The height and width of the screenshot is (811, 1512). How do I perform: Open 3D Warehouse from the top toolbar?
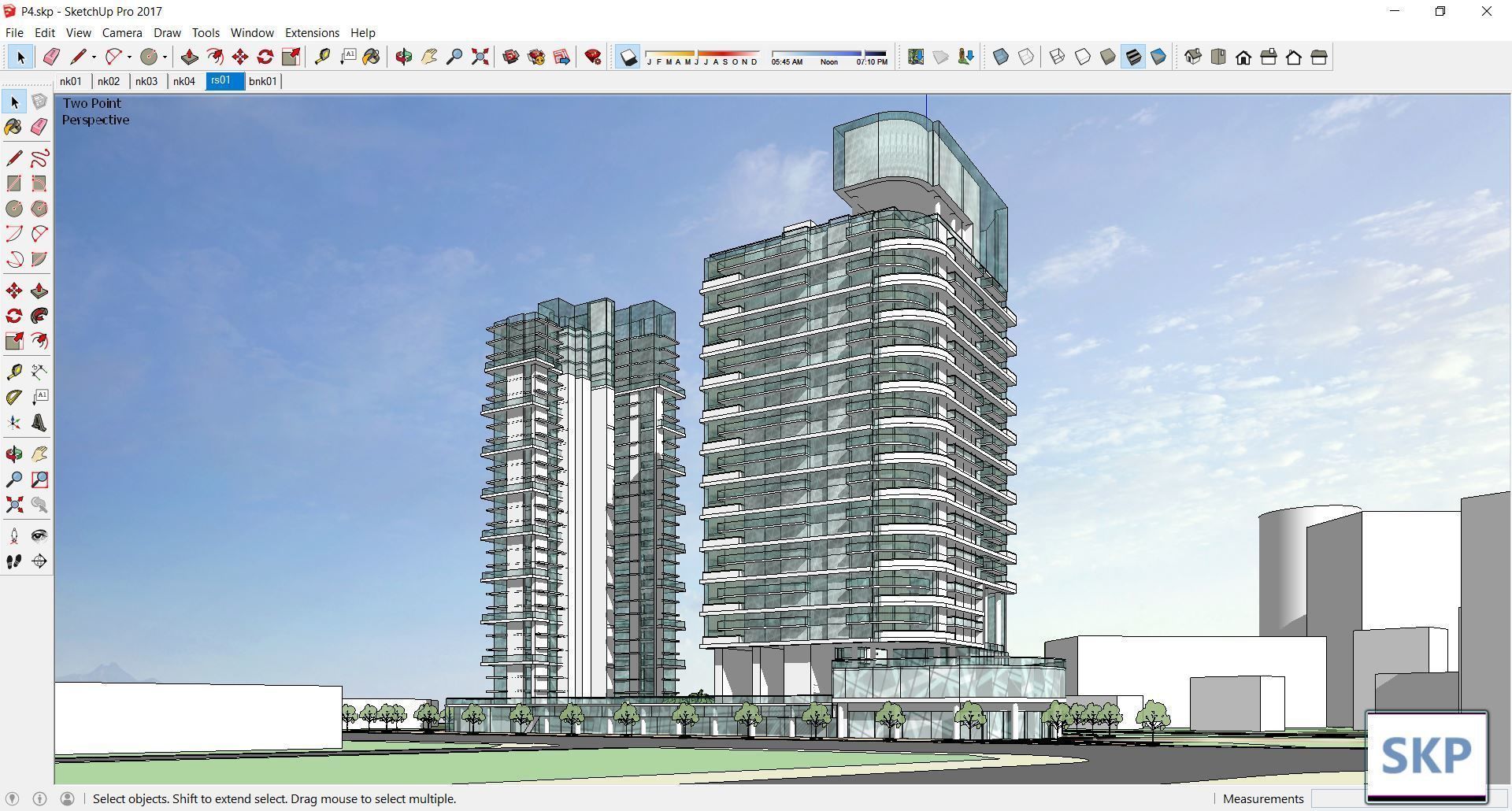tap(511, 57)
